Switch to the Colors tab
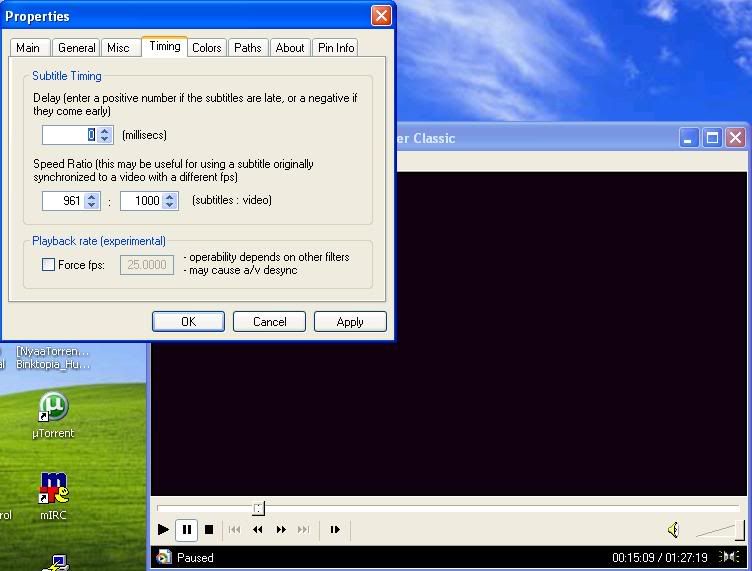This screenshot has width=752, height=571. pyautogui.click(x=207, y=48)
